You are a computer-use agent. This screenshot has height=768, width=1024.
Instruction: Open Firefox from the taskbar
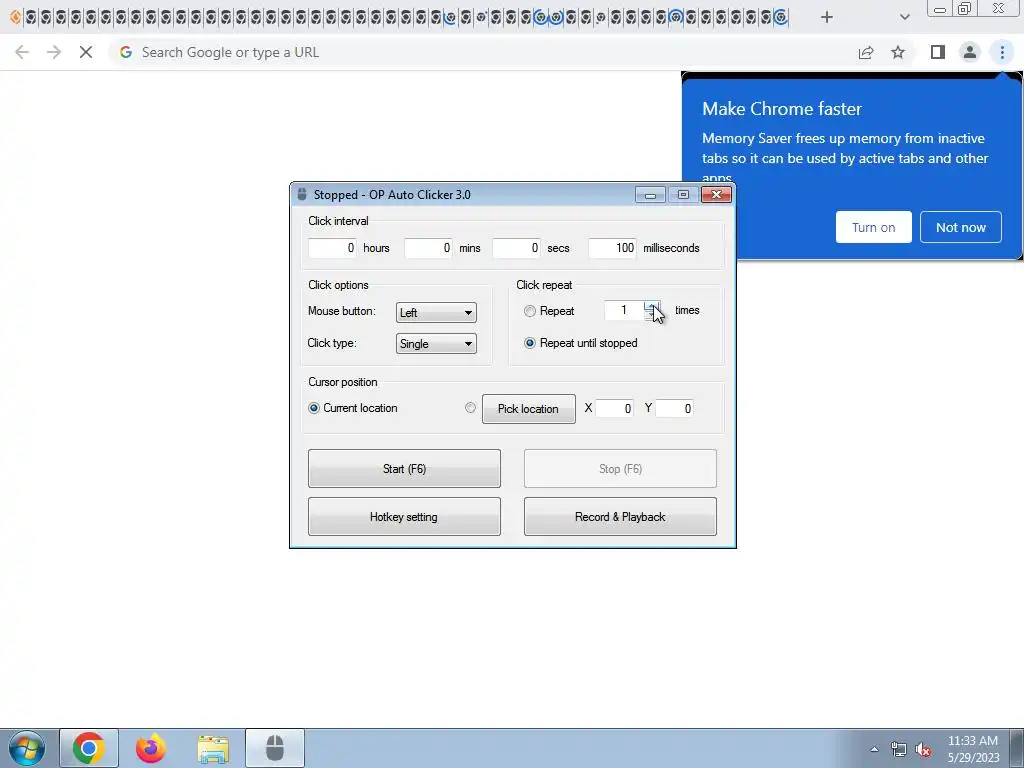[151, 748]
